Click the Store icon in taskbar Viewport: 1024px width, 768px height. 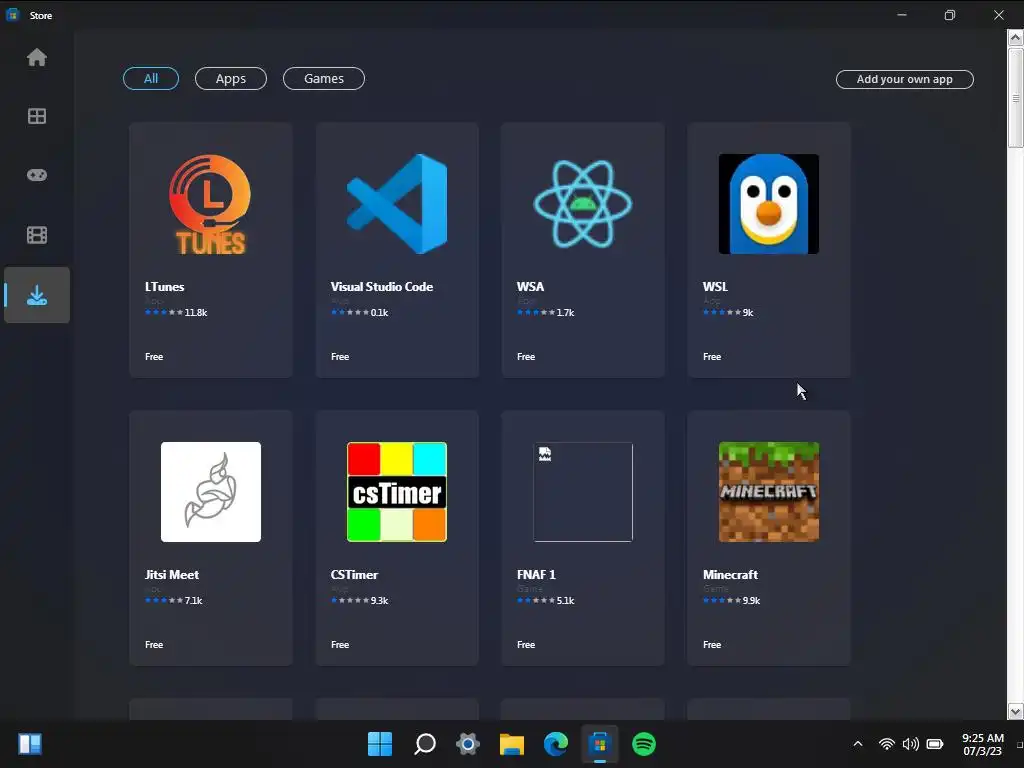(600, 744)
